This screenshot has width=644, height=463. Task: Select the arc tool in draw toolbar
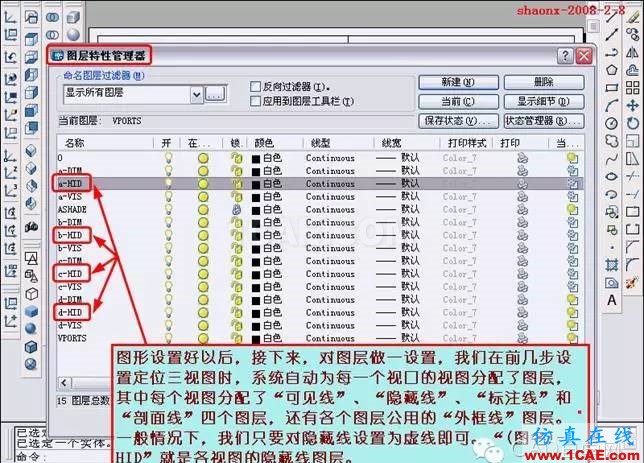612,106
